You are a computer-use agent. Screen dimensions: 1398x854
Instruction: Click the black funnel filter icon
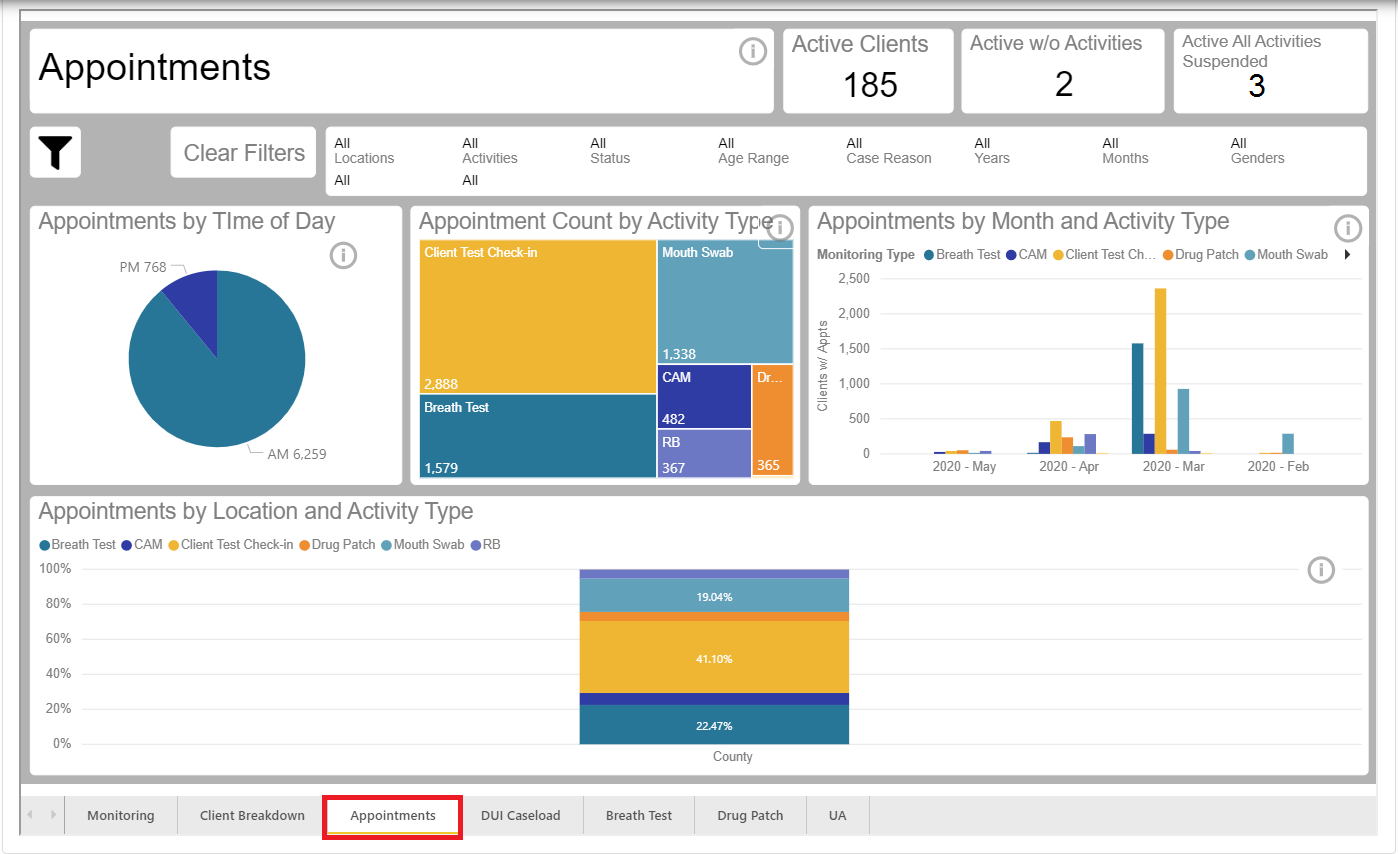point(56,153)
